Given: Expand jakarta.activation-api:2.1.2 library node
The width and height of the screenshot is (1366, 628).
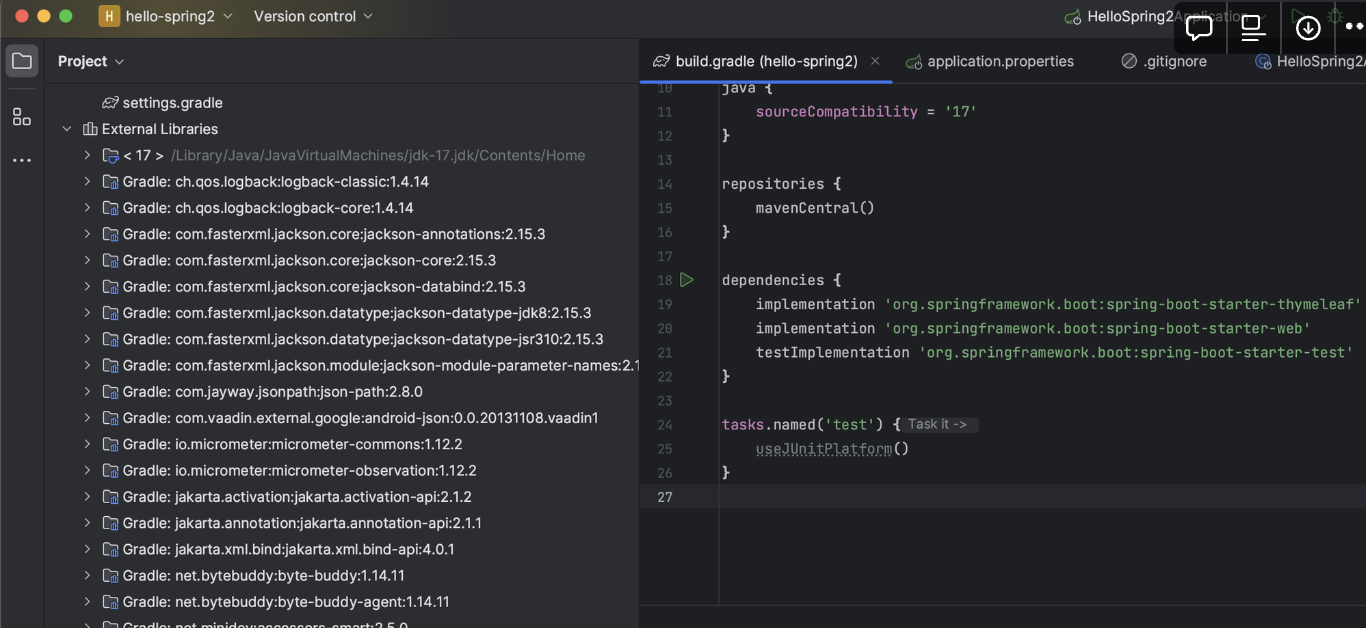Looking at the screenshot, I should tap(87, 497).
